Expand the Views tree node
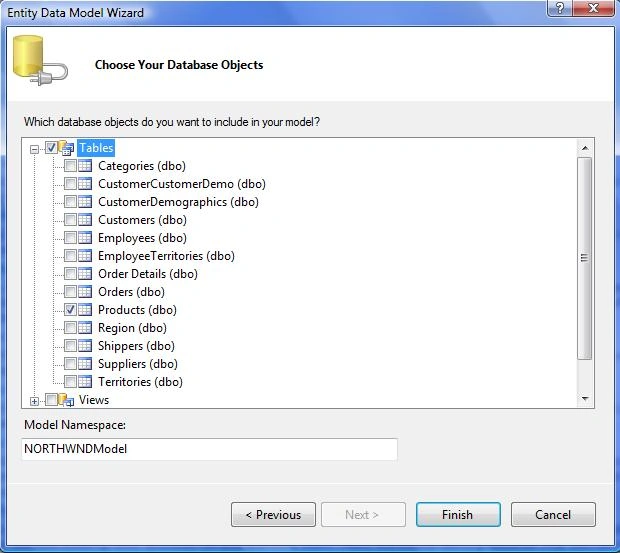 point(34,401)
